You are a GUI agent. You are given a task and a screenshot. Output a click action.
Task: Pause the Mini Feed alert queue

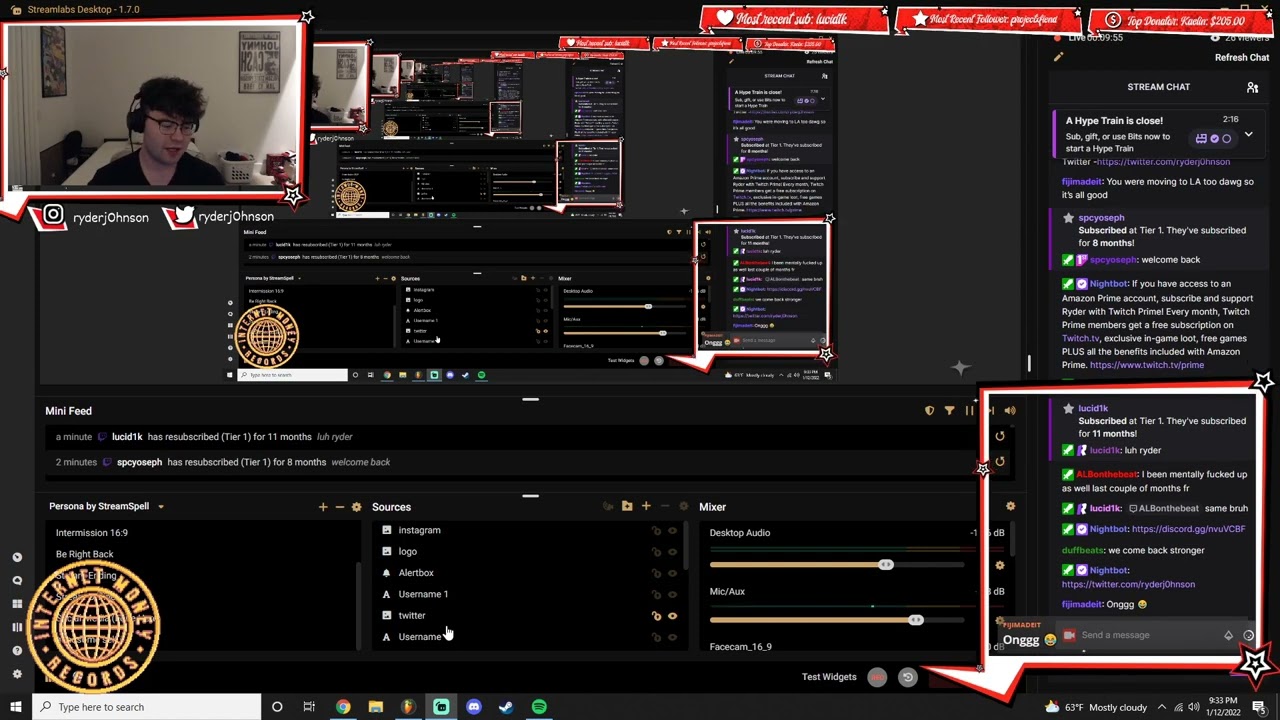point(969,411)
